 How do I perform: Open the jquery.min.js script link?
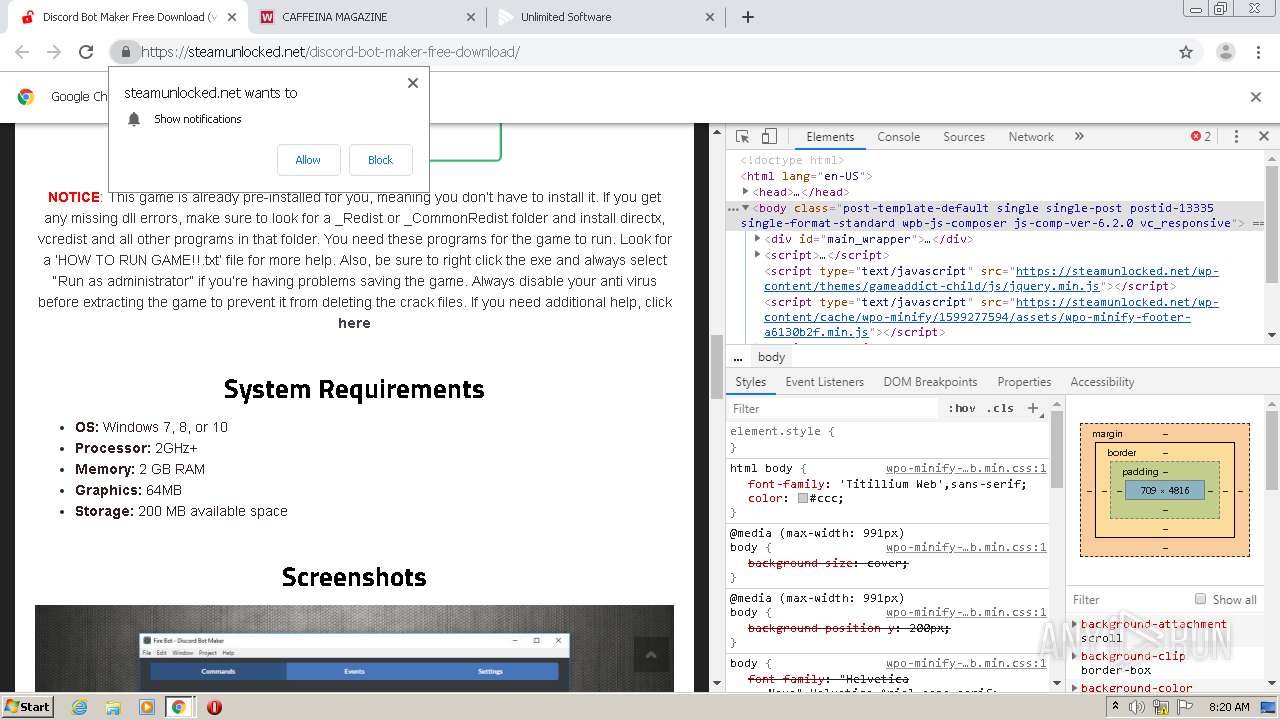click(x=991, y=278)
